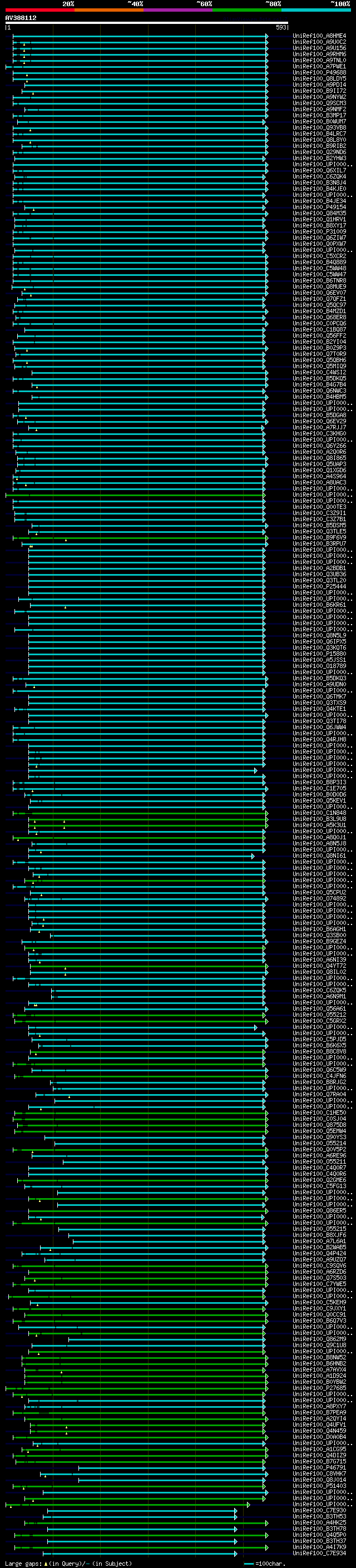356x1568 pixels.
Task: Select label UniRef100_B4KJE0
Action: pos(319,189)
